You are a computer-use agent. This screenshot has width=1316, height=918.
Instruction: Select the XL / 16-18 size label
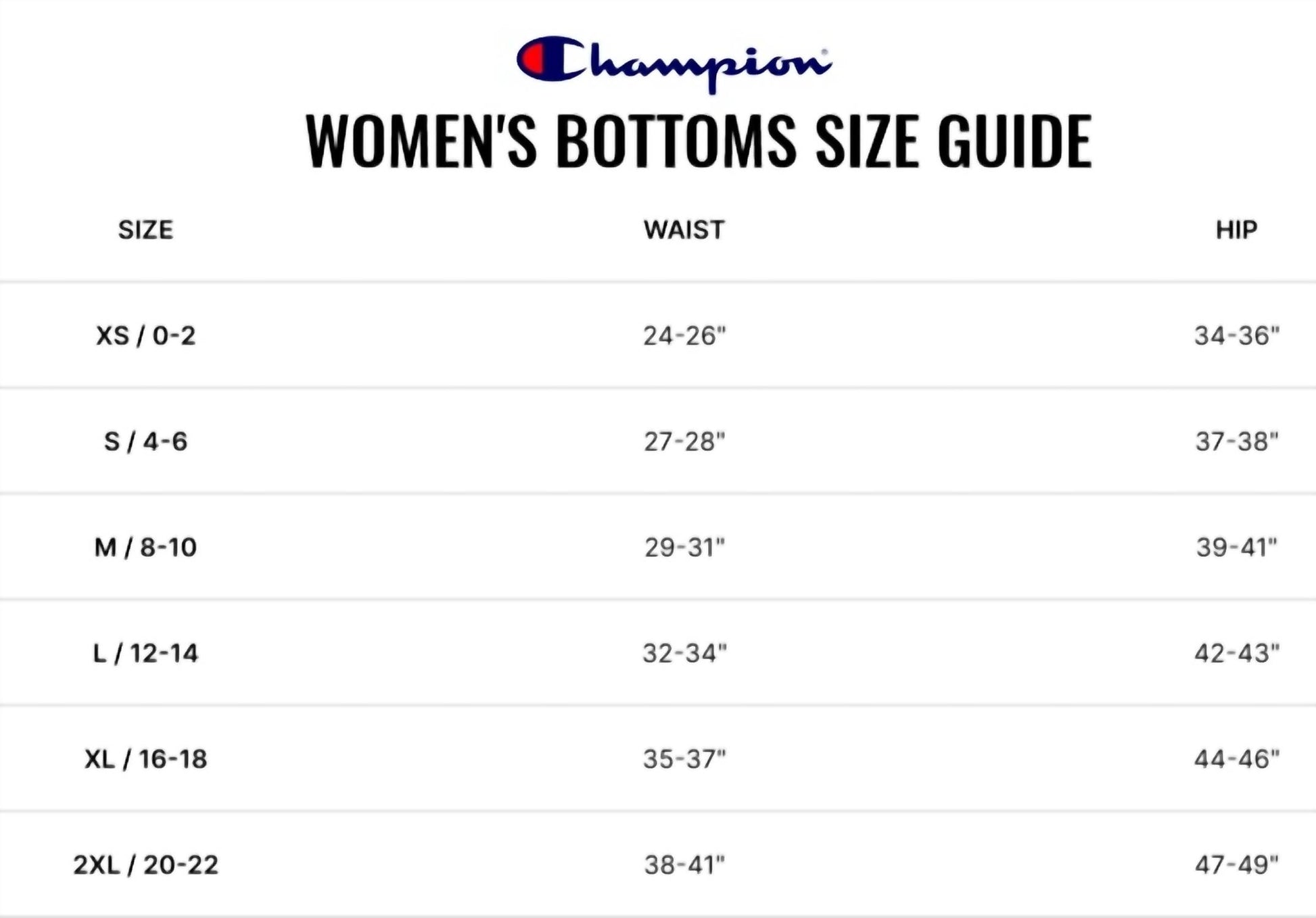pyautogui.click(x=145, y=759)
